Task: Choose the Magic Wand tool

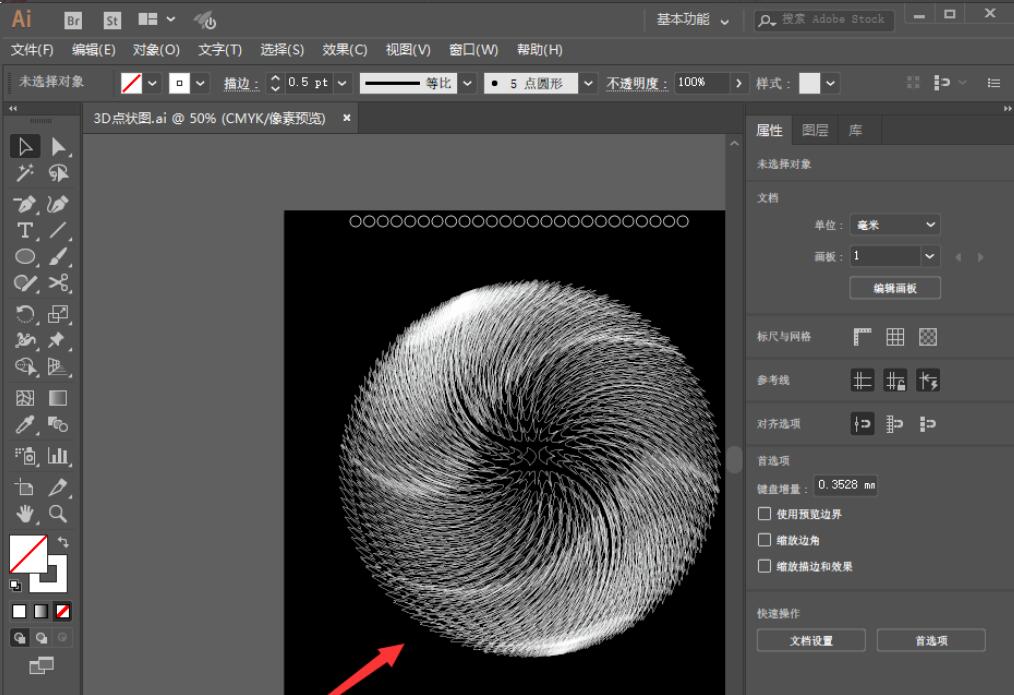Action: [x=25, y=173]
